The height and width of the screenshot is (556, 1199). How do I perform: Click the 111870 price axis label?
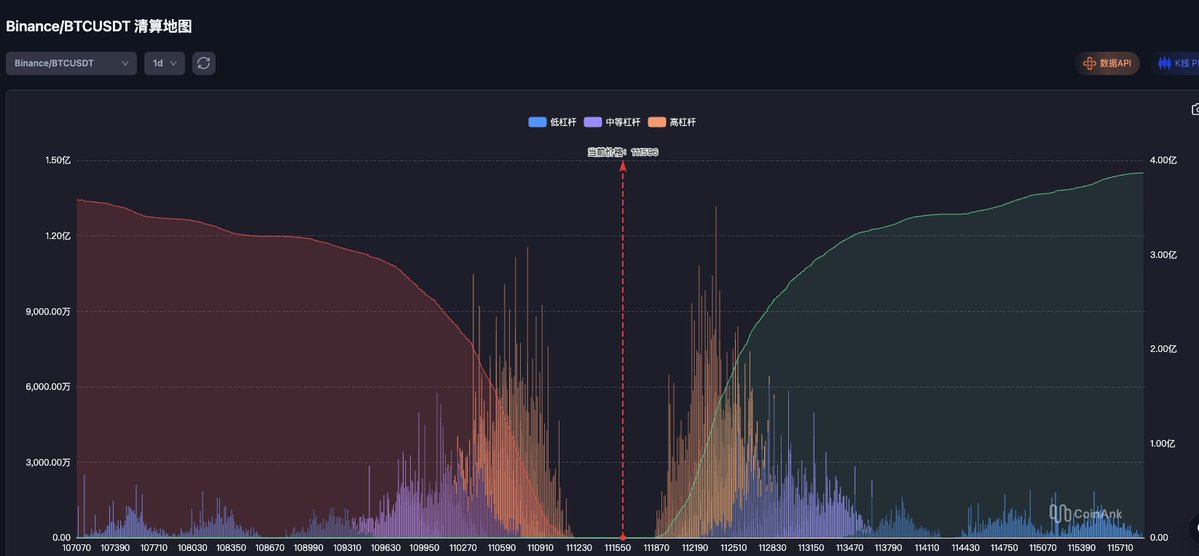[656, 548]
